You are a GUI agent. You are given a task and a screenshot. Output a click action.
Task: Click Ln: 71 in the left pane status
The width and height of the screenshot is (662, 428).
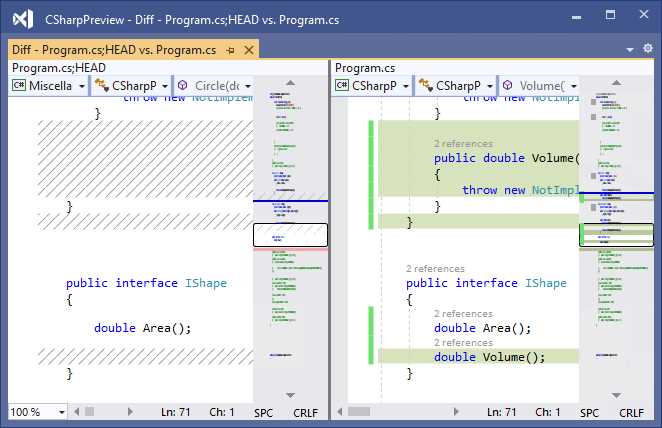pyautogui.click(x=176, y=412)
